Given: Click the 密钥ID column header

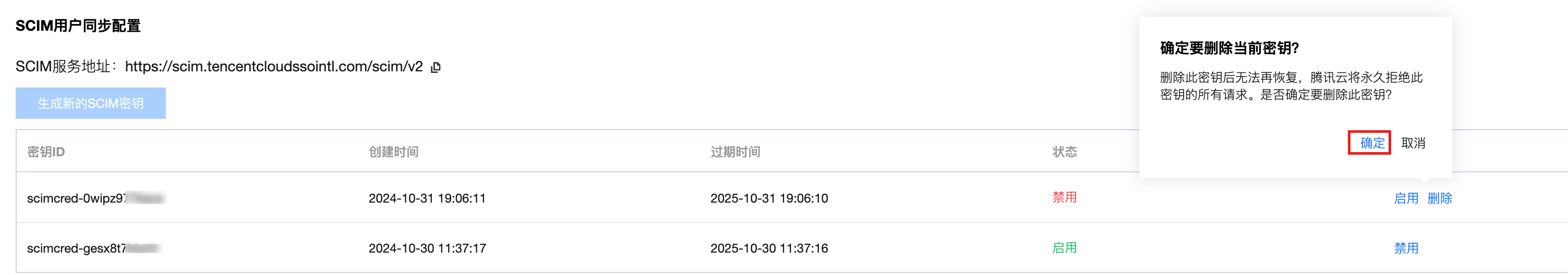Looking at the screenshot, I should pos(46,152).
